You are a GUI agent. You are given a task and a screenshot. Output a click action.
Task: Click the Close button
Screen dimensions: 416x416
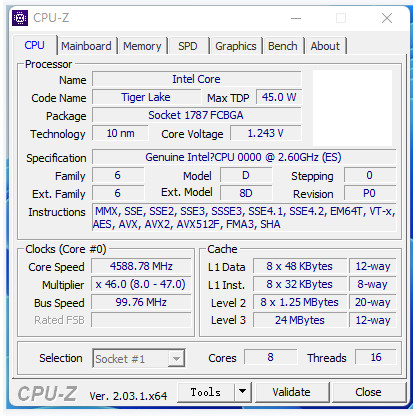(368, 392)
